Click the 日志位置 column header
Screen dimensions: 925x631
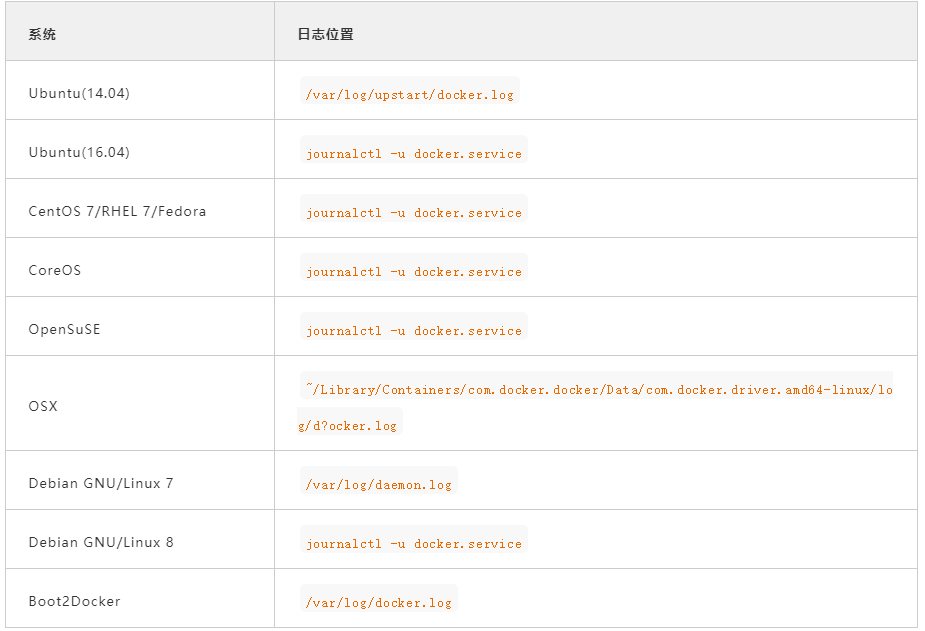coord(325,34)
